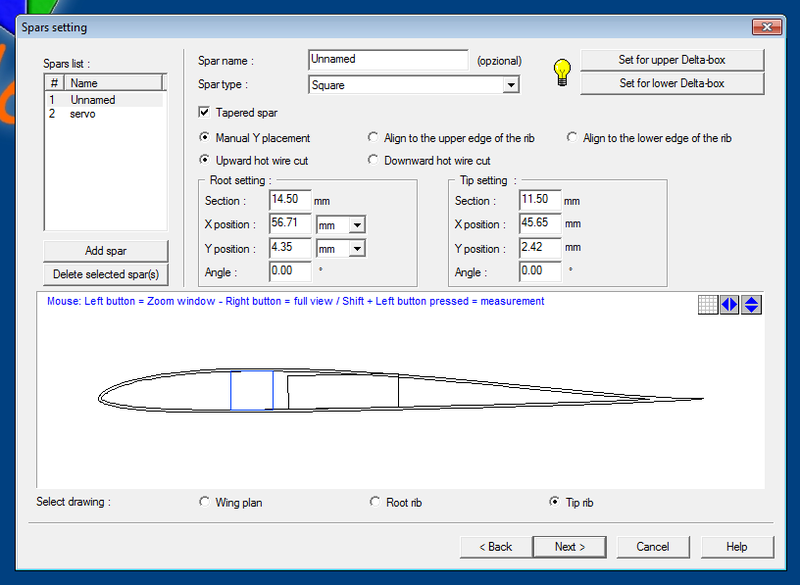The width and height of the screenshot is (800, 585).
Task: Open the Spar type dropdown
Action: (511, 86)
